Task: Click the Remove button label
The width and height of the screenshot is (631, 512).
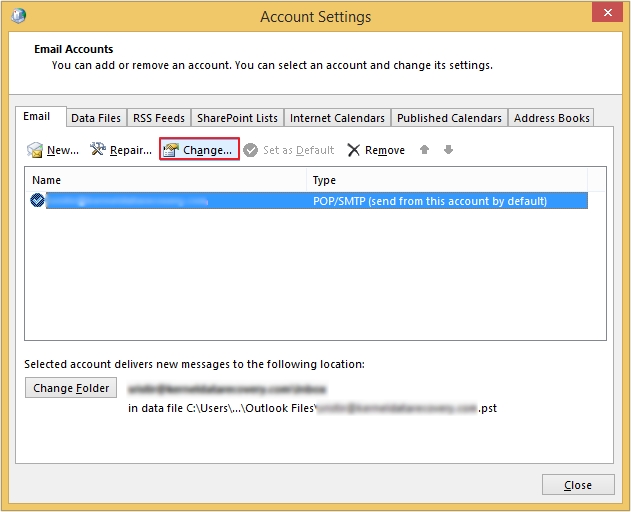Action: point(385,150)
